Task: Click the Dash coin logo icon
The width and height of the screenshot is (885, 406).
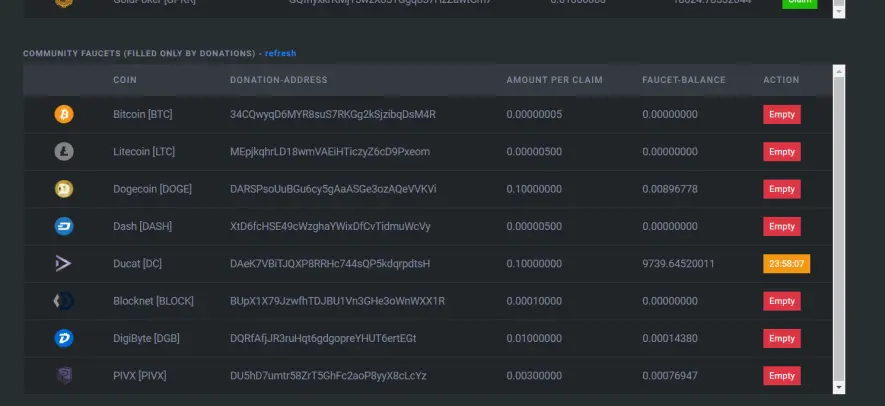Action: coord(64,226)
